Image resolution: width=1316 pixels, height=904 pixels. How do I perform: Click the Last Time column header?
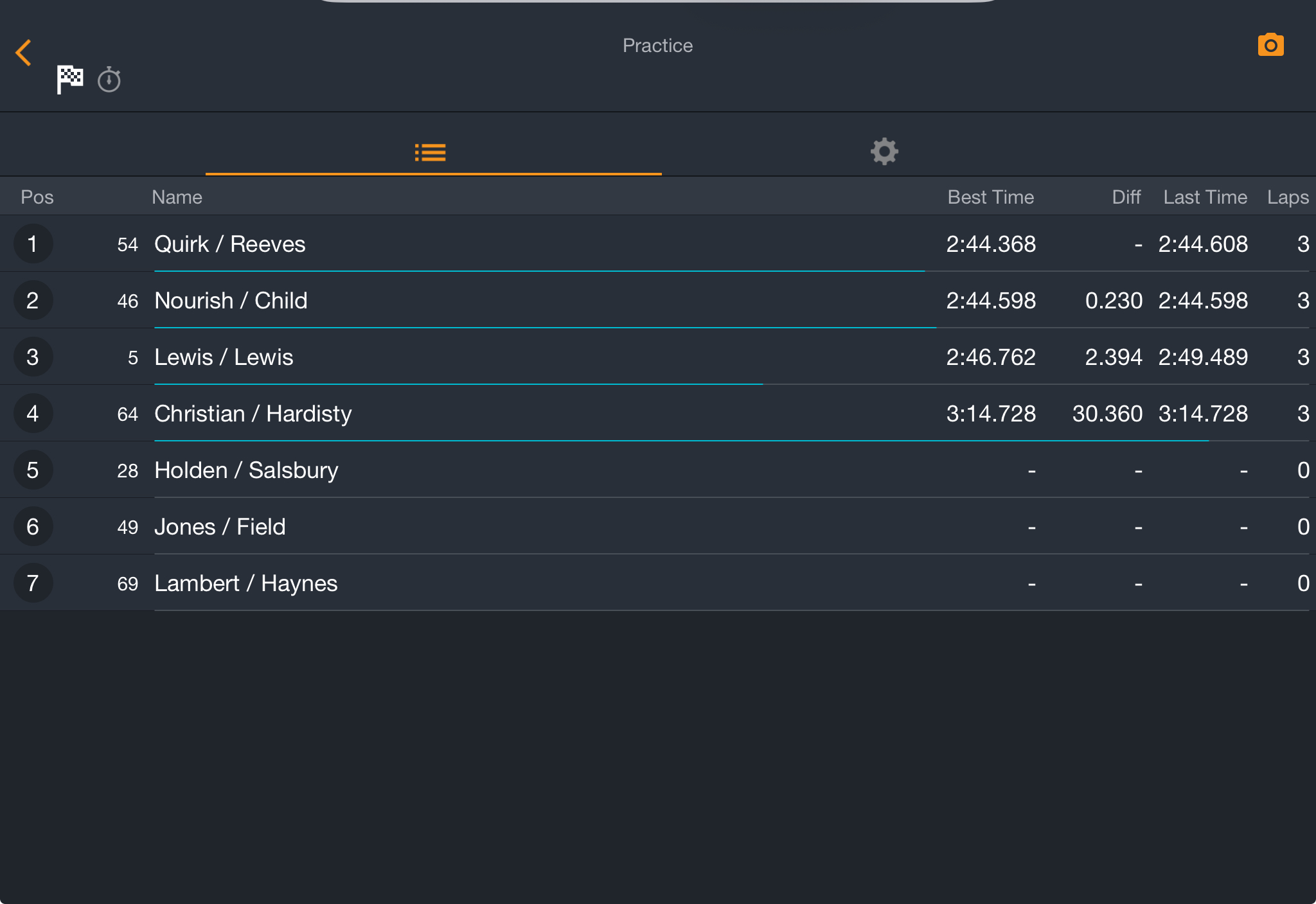pos(1205,197)
